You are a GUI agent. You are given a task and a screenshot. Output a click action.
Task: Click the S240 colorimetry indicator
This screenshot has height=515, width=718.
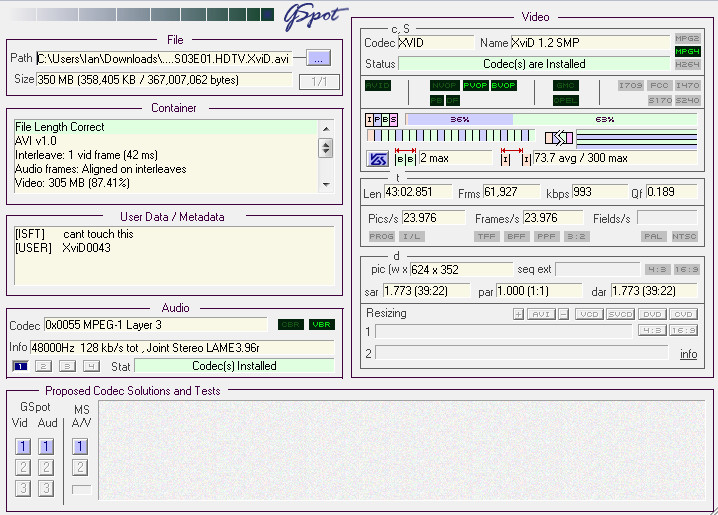coord(687,100)
